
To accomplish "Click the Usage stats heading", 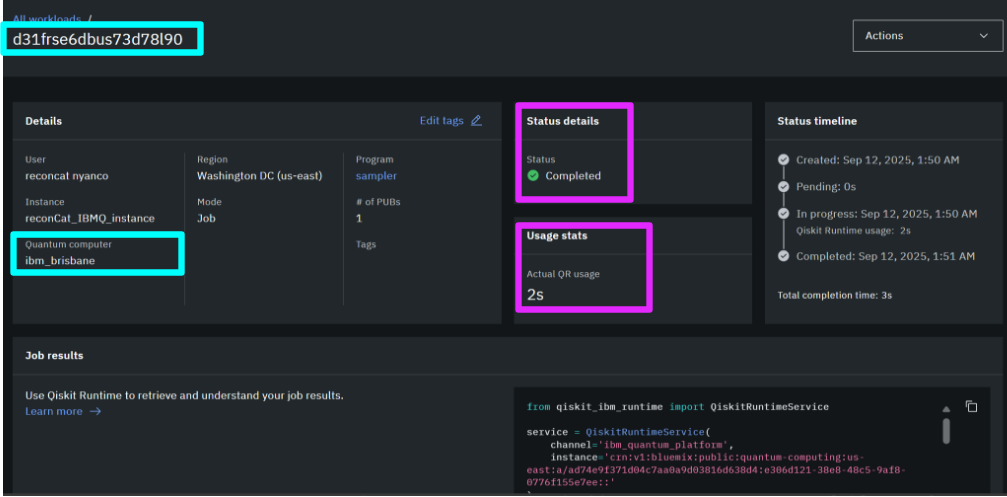I will click(557, 236).
